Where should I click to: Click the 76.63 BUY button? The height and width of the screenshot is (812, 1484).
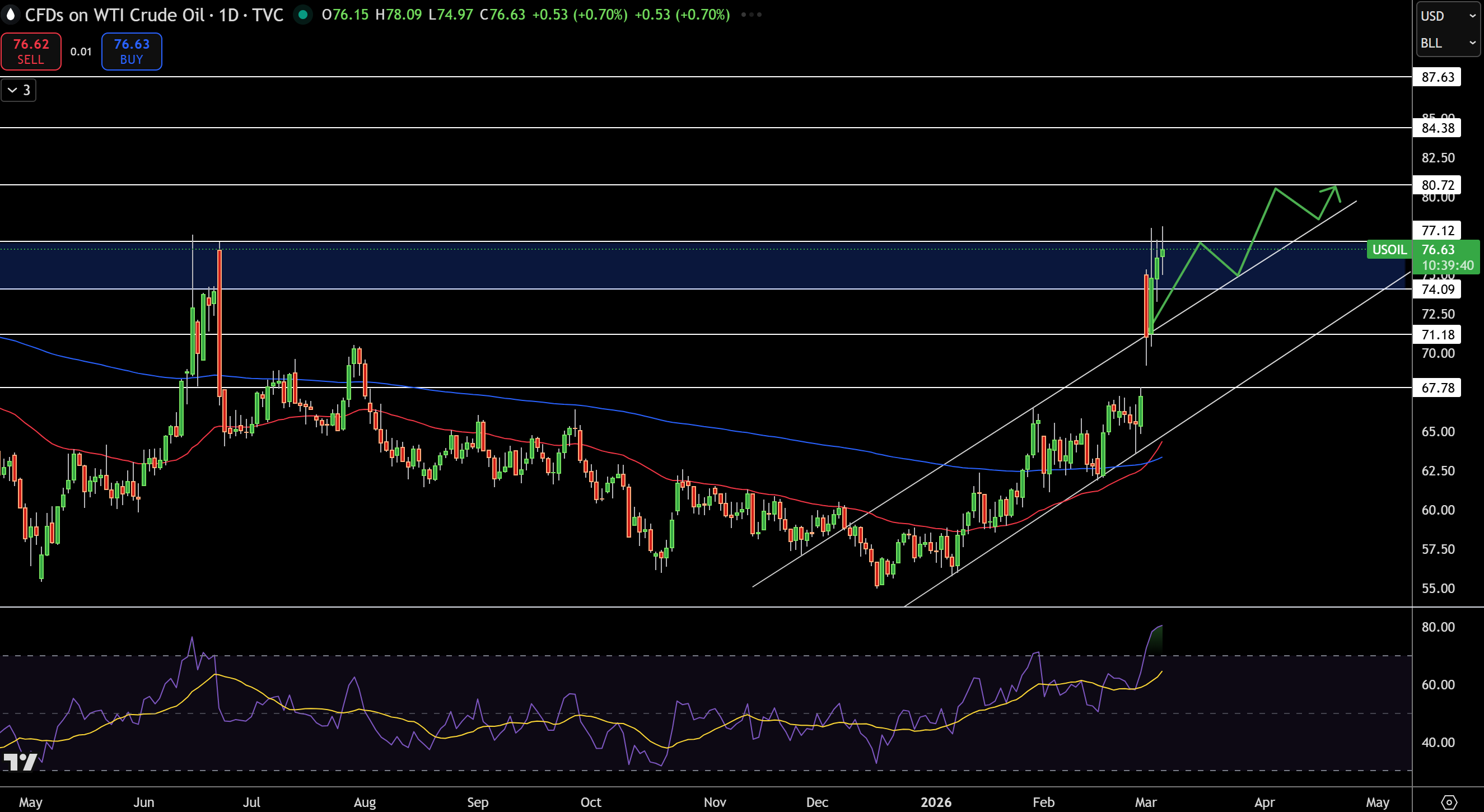pyautogui.click(x=132, y=52)
